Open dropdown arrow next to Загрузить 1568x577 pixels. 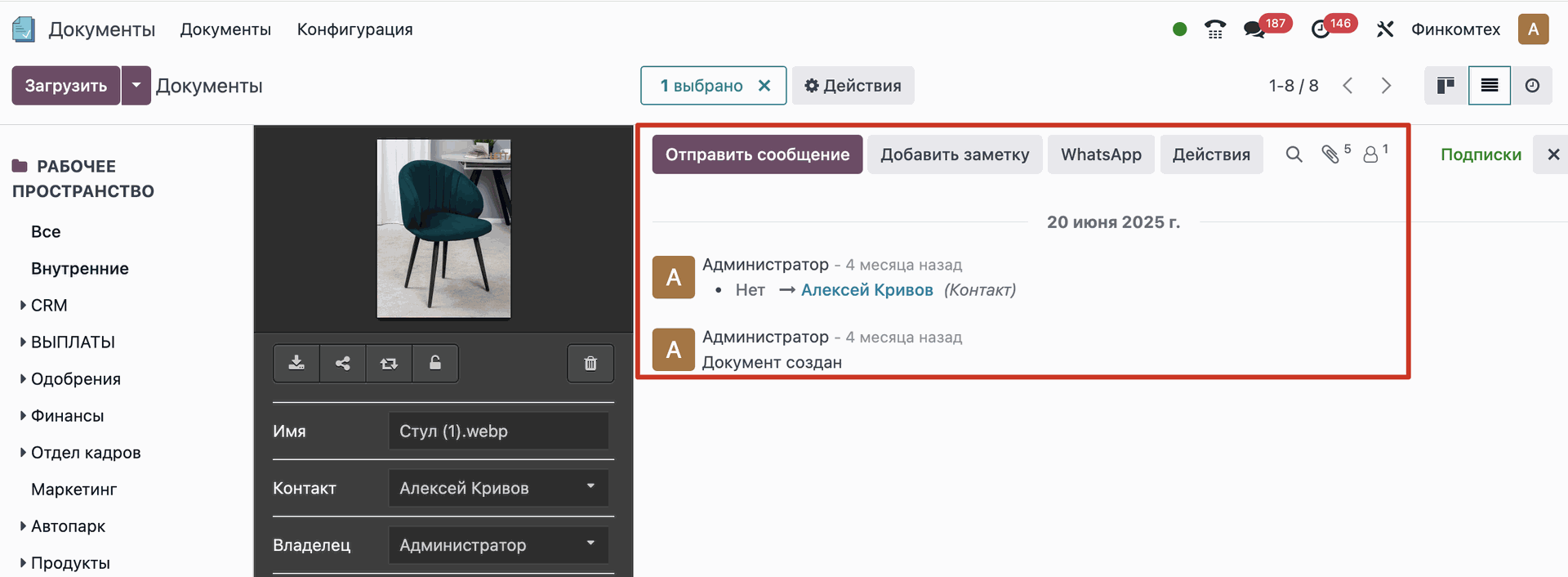136,86
